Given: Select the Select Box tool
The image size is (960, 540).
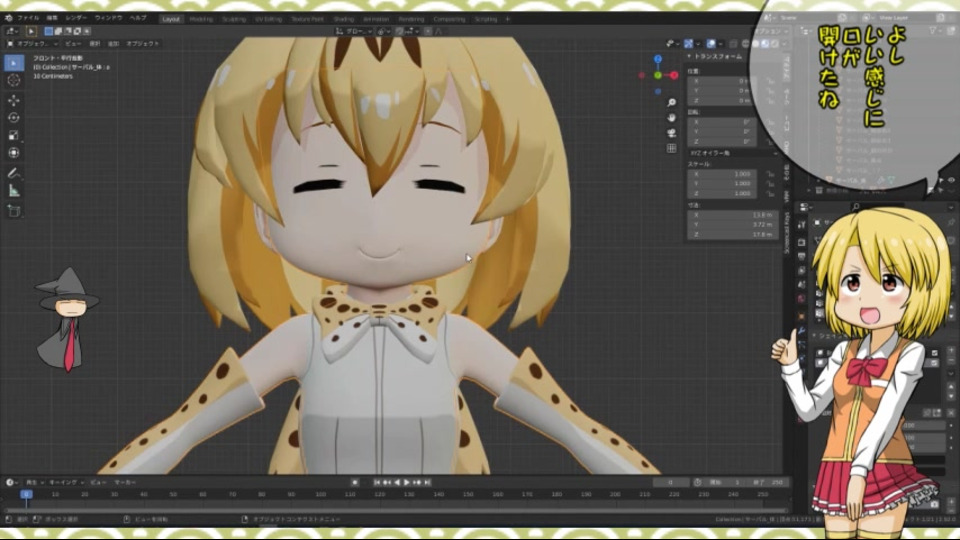Looking at the screenshot, I should pos(14,62).
